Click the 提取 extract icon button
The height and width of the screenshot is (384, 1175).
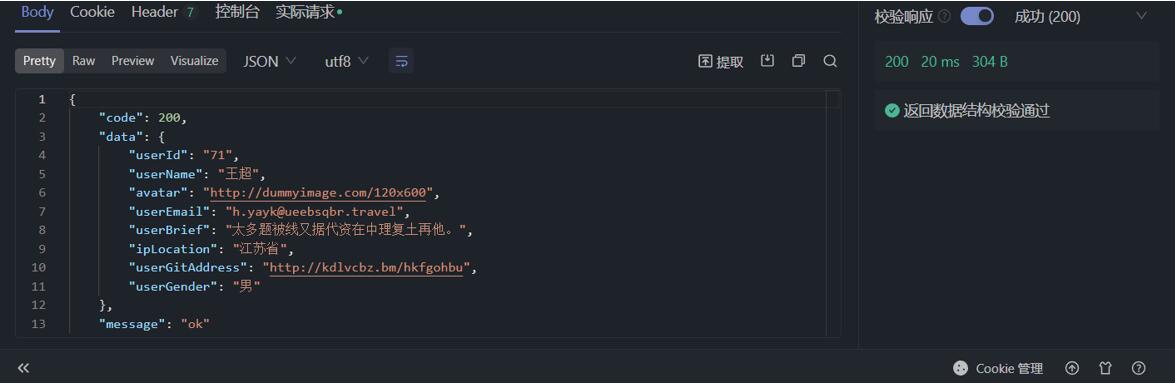pyautogui.click(x=721, y=62)
